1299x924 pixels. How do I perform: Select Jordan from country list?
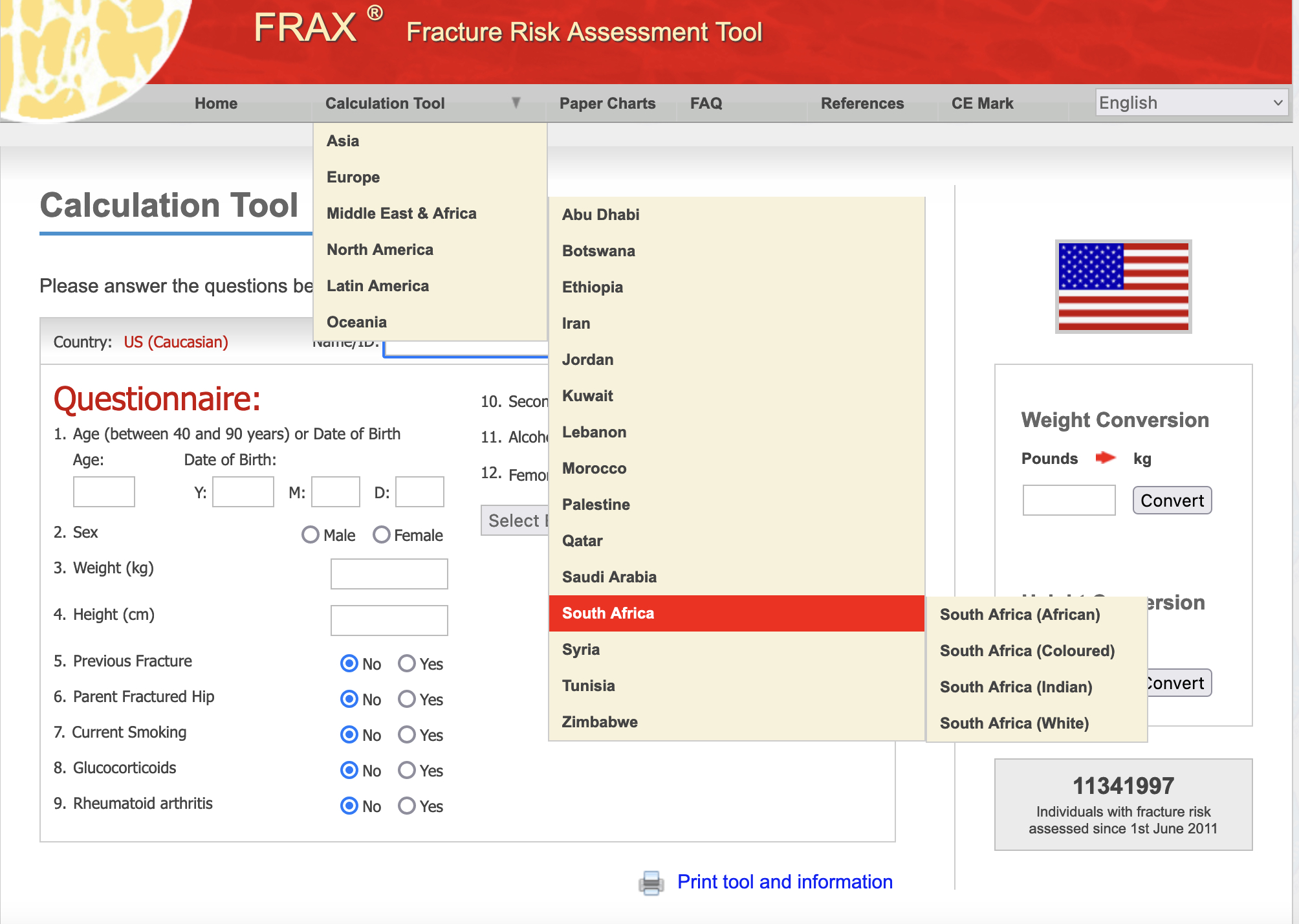737,360
